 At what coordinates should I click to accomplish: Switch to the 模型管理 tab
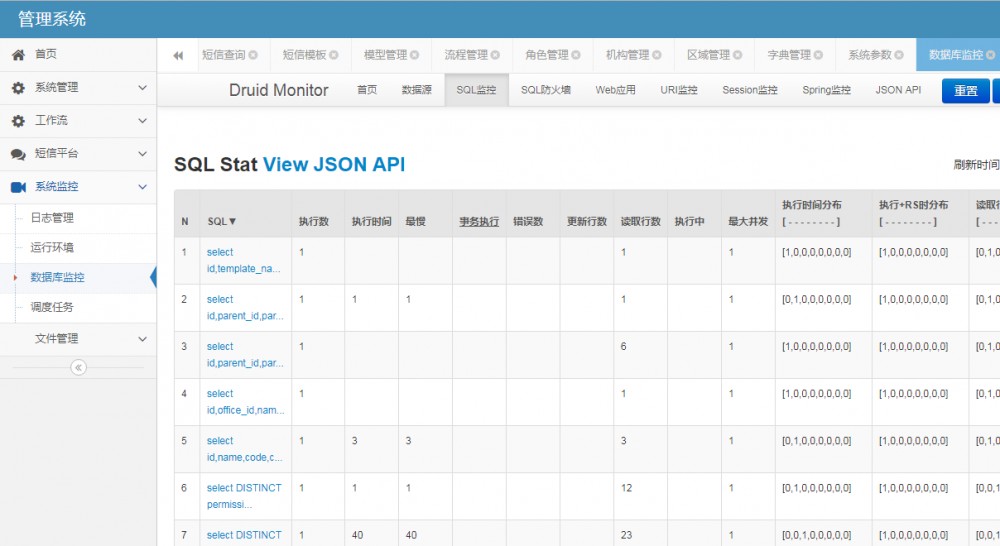tap(385, 55)
